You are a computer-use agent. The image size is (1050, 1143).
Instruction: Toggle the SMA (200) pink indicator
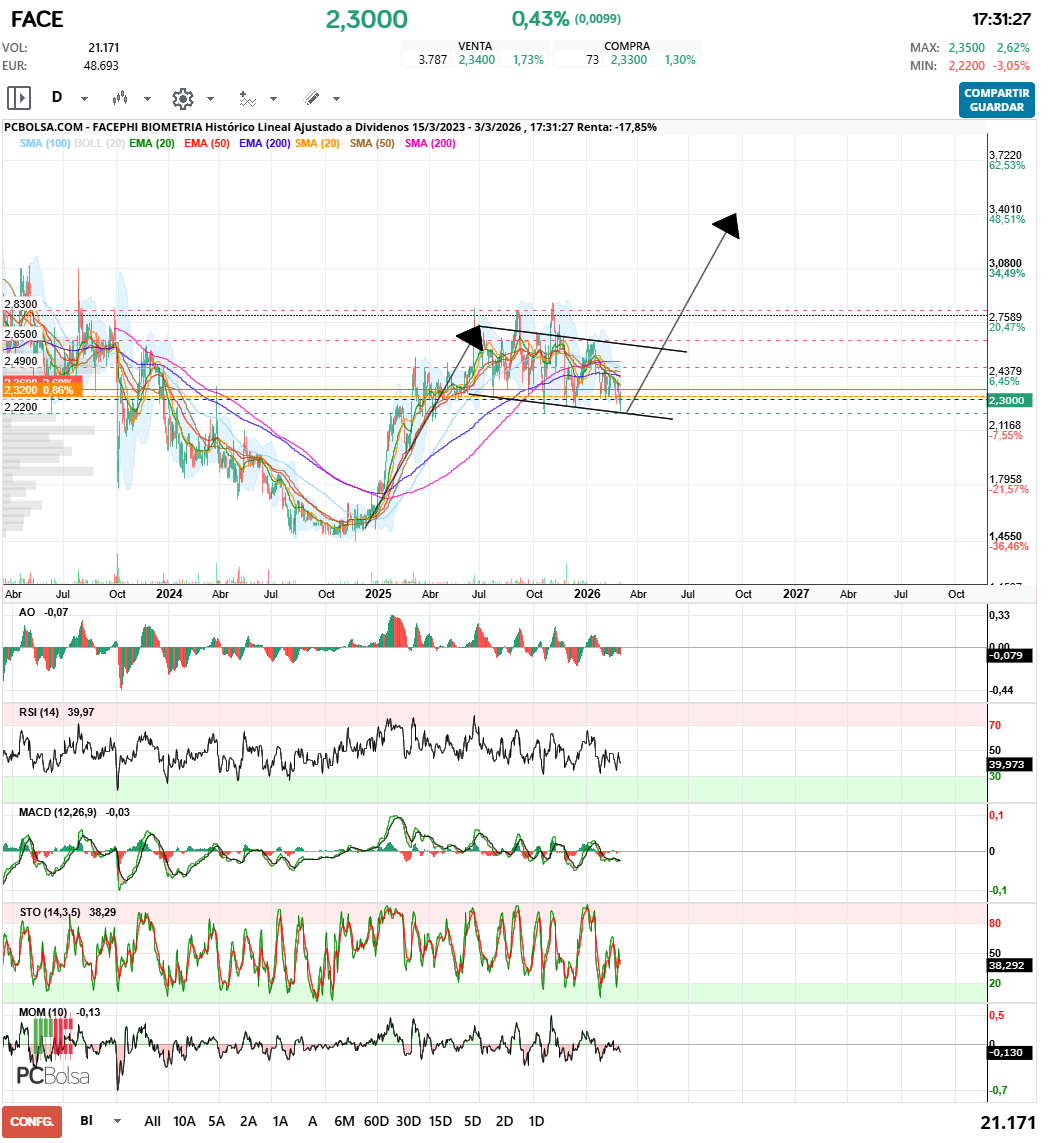point(430,144)
